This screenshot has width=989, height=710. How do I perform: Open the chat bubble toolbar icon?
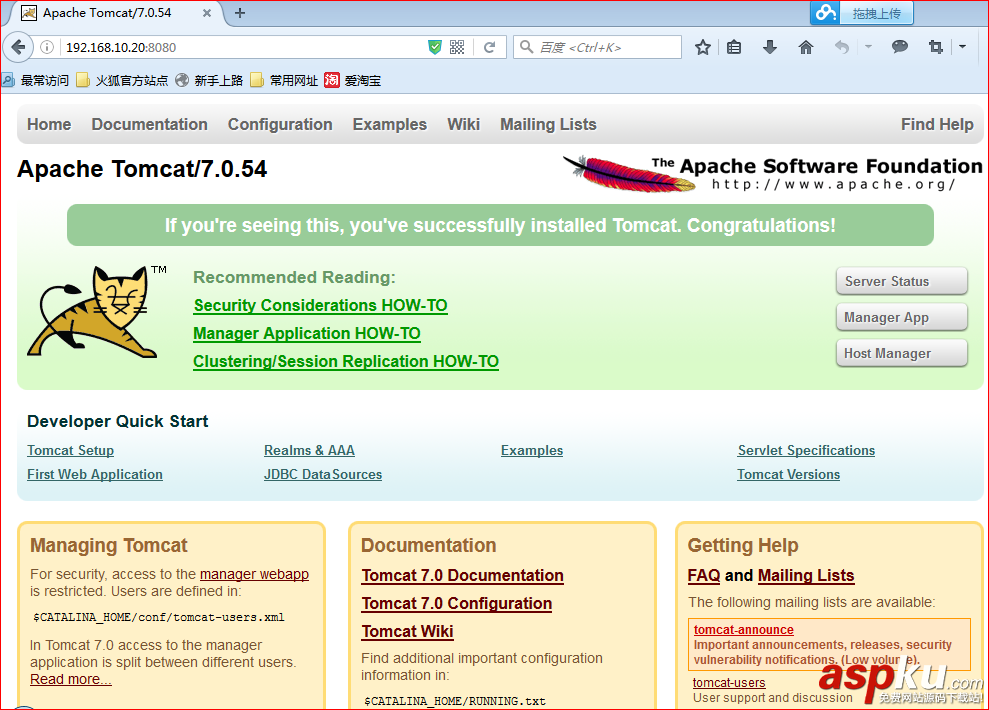(x=900, y=47)
